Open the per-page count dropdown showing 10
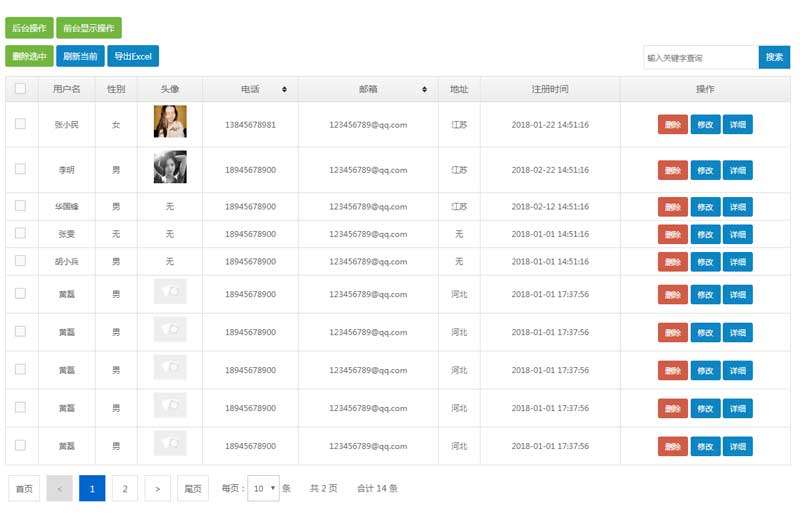Viewport: 800px width, 519px height. 264,489
